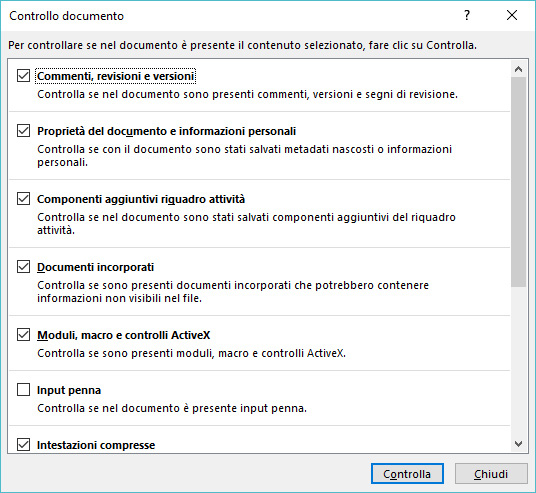Click the Controlla button

tap(407, 474)
